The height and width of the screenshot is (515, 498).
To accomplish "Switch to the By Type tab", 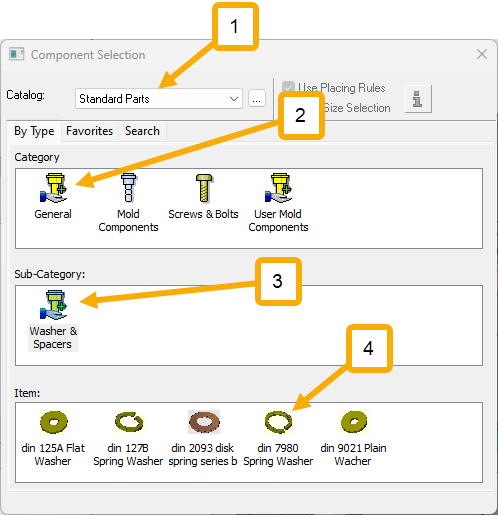I will (x=34, y=131).
